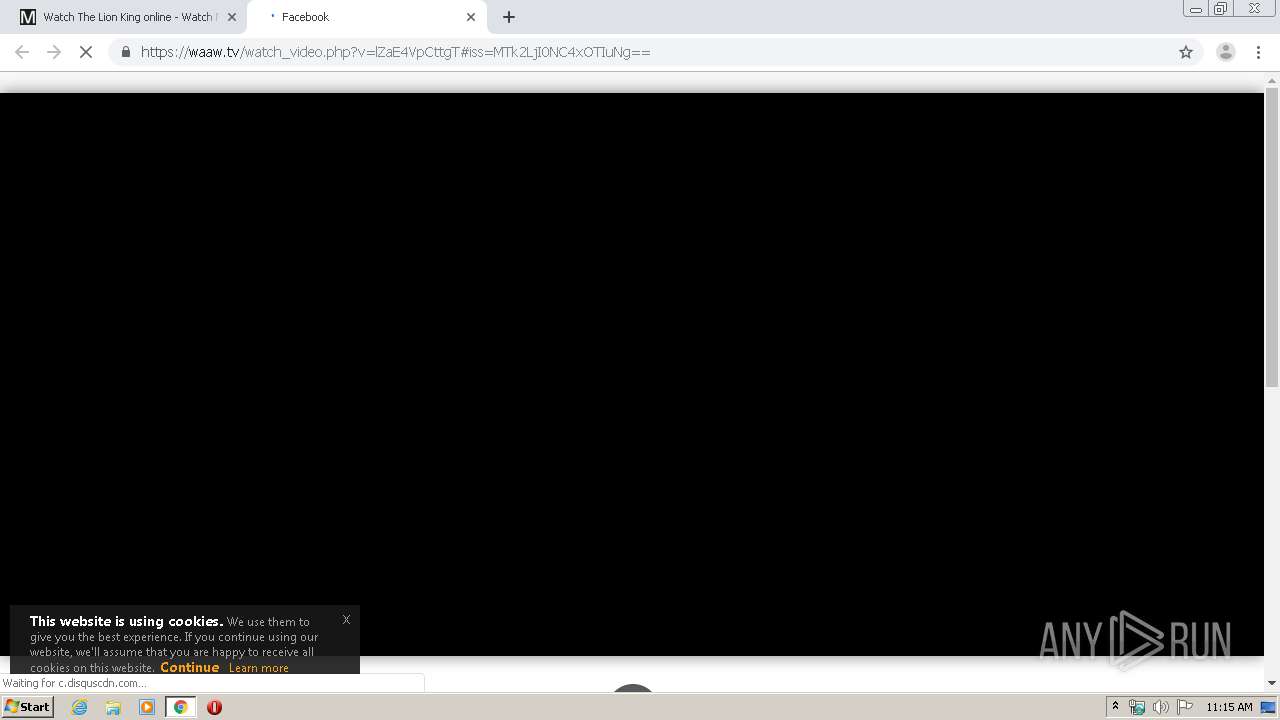Close the Facebook tab
1280x720 pixels.
tap(471, 17)
